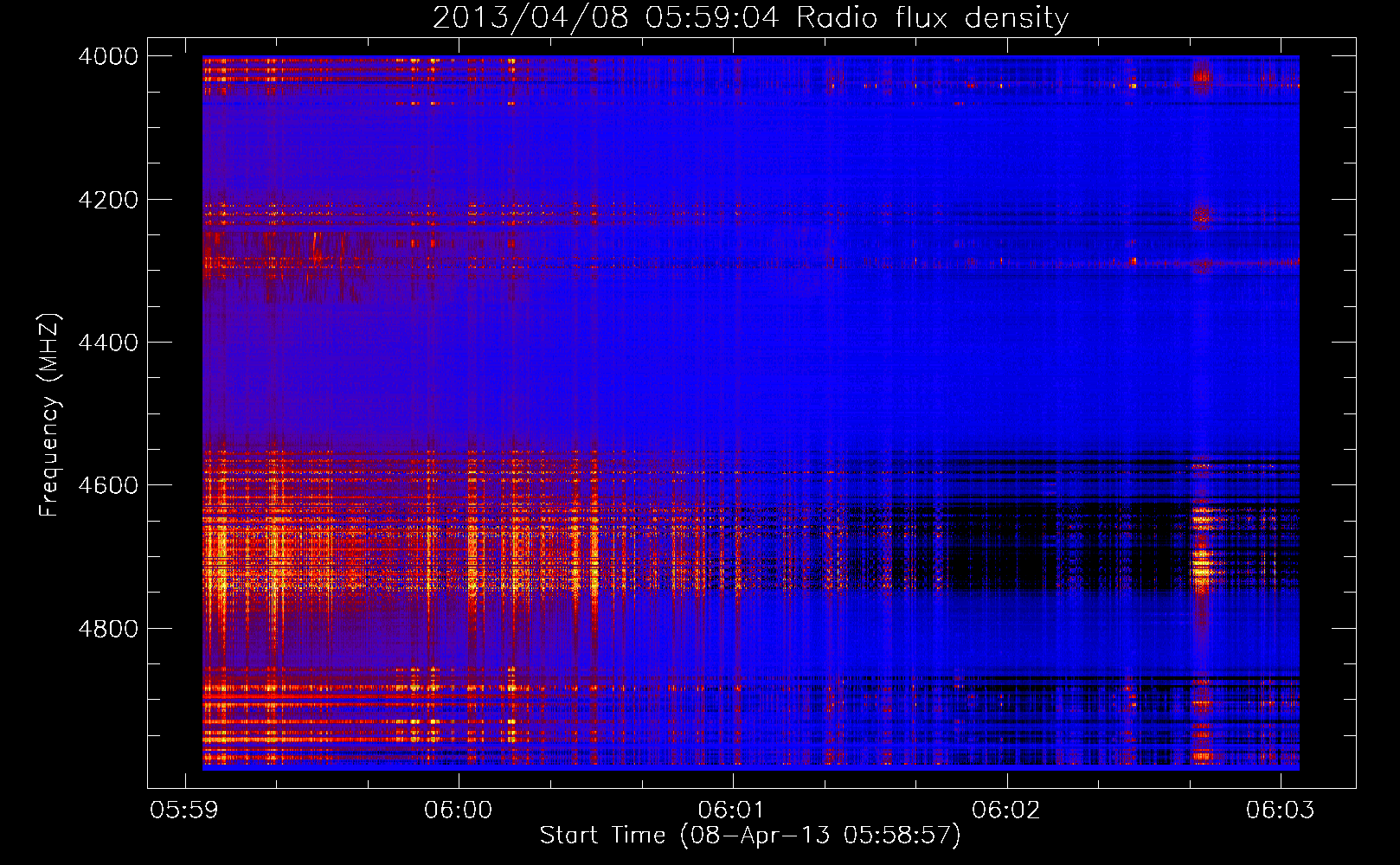Click the 4800 frequency tick label
Screen dimensions: 1400x865
click(x=108, y=628)
